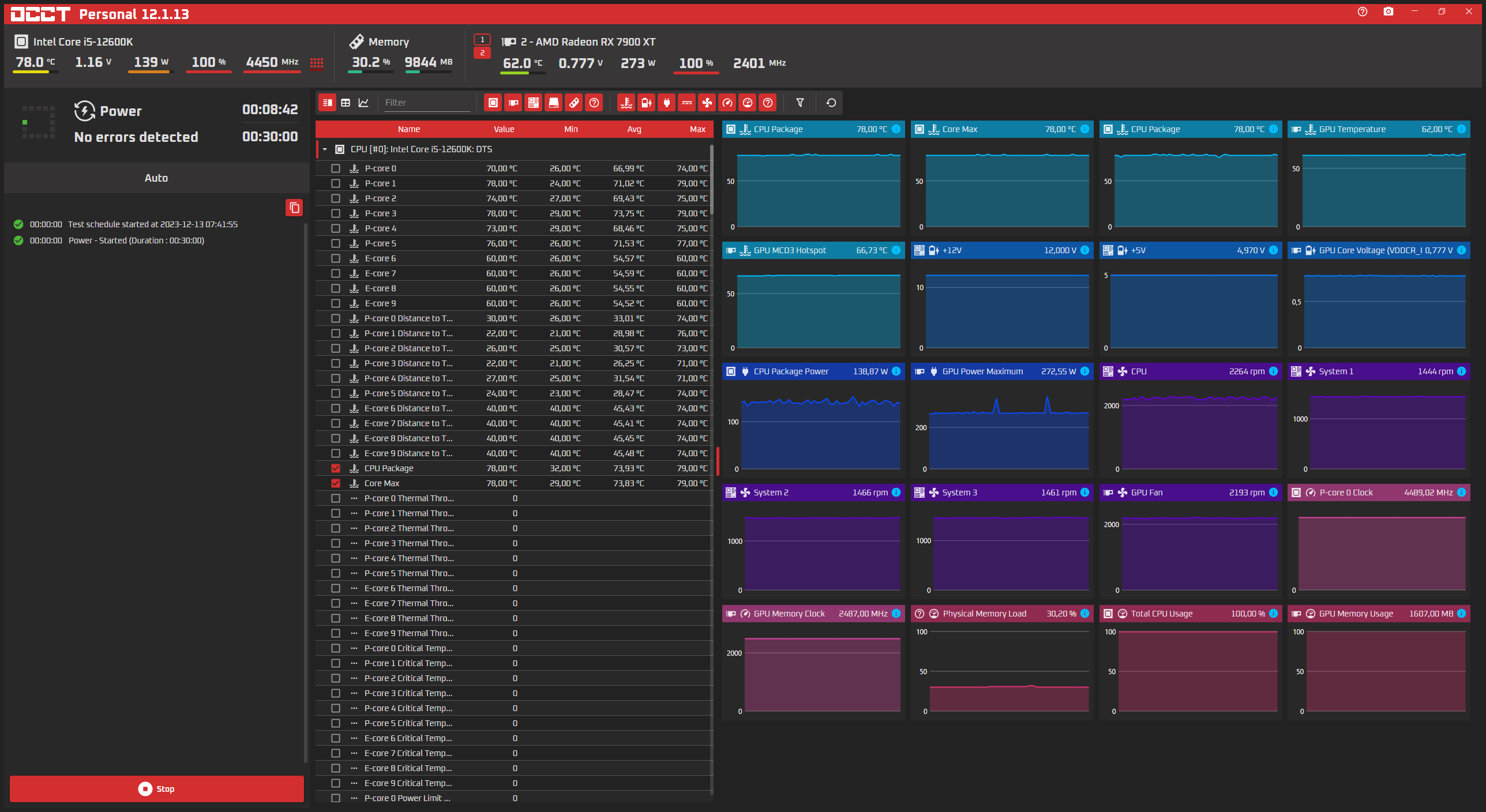This screenshot has width=1486, height=812.
Task: Click the funnel filter icon
Action: (x=800, y=103)
